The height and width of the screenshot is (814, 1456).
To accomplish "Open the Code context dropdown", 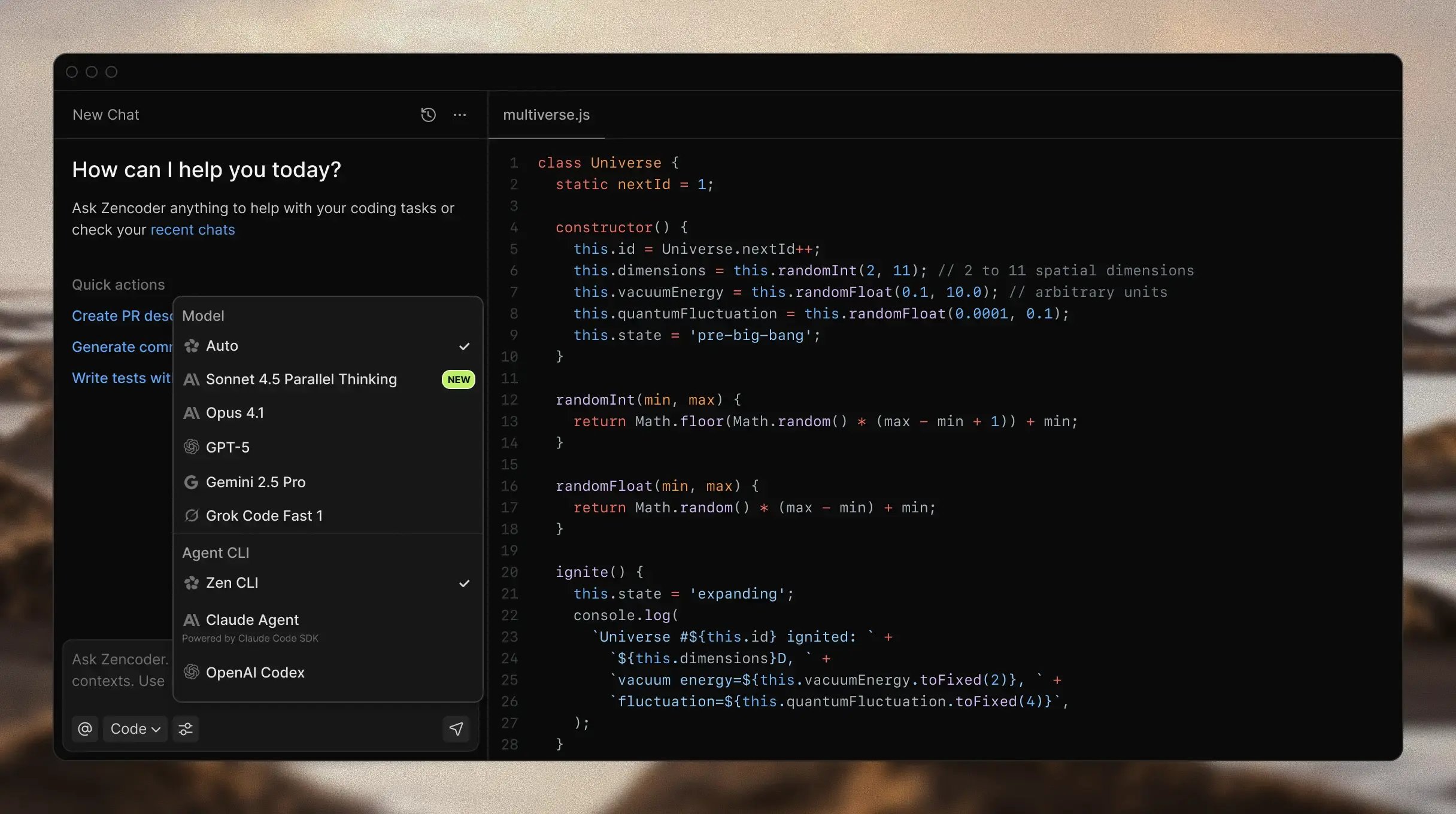I will 135,728.
